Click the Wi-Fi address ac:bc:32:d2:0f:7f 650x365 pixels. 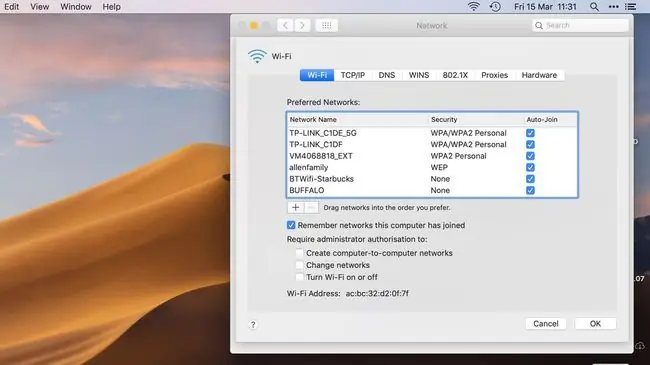tap(377, 293)
